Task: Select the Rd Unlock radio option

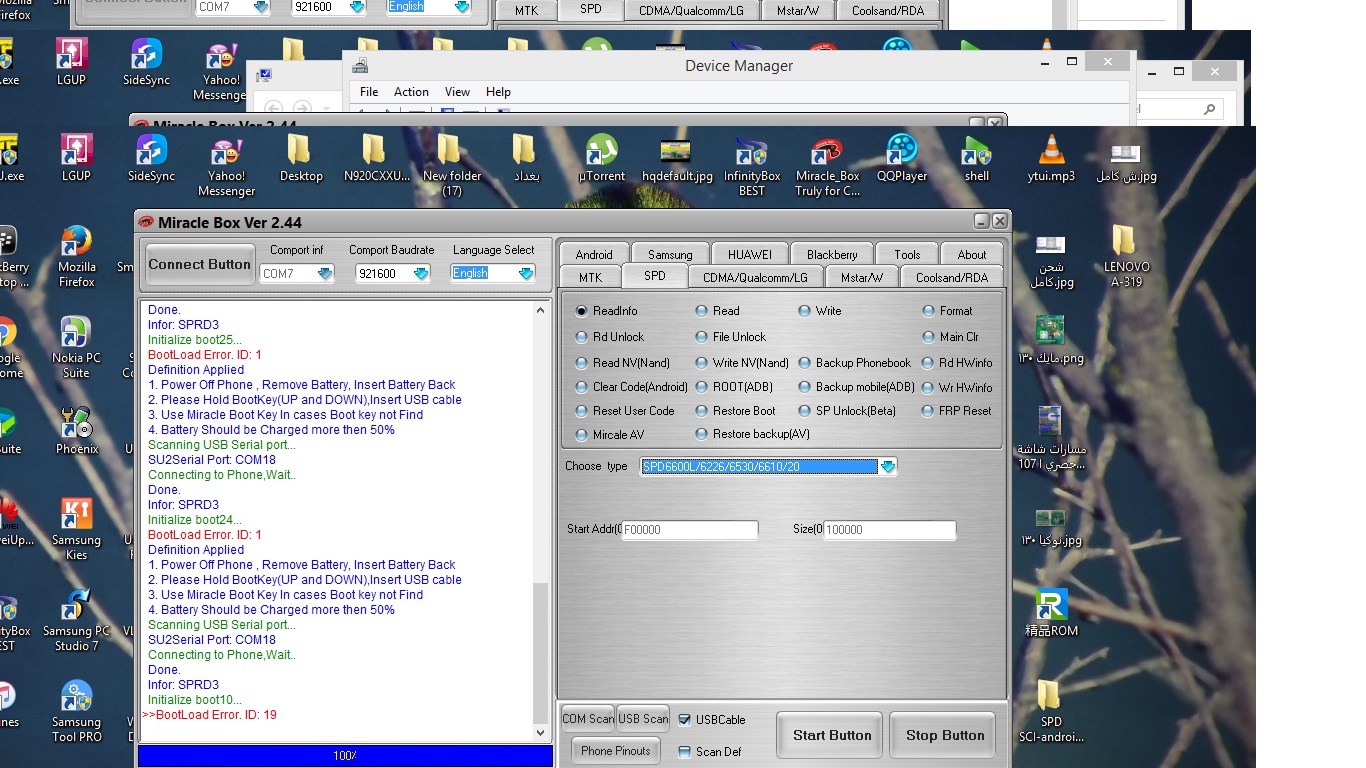Action: 610,337
